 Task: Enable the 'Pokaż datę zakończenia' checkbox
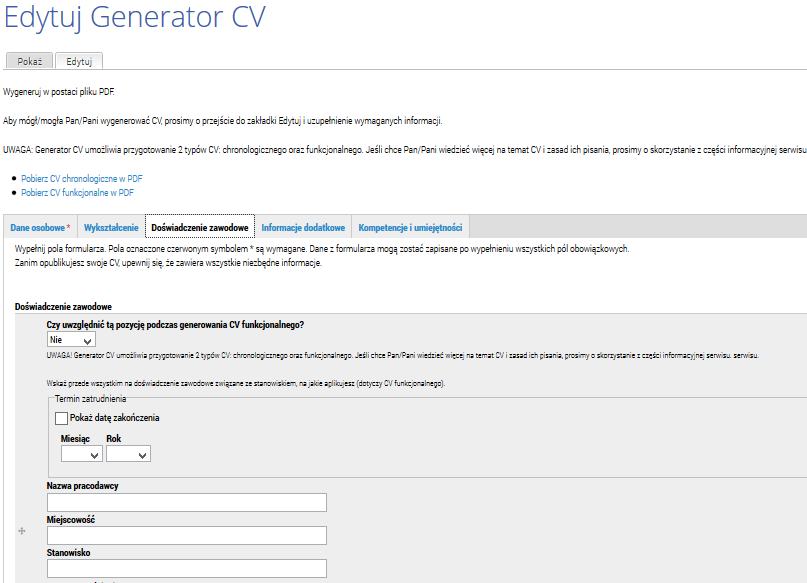pos(61,418)
